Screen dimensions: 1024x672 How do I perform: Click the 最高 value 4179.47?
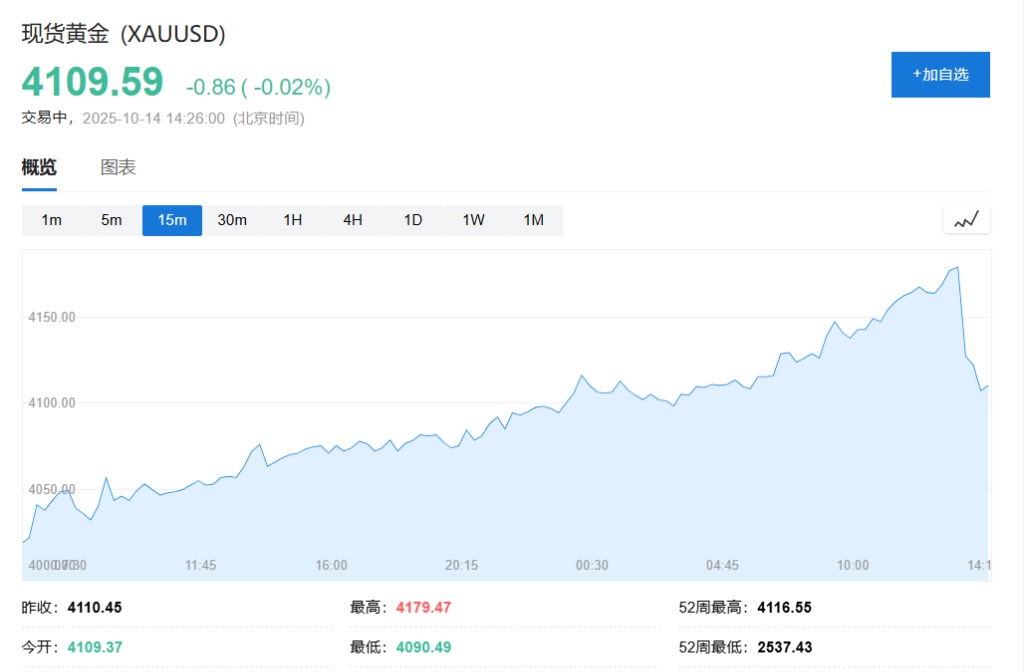click(426, 607)
